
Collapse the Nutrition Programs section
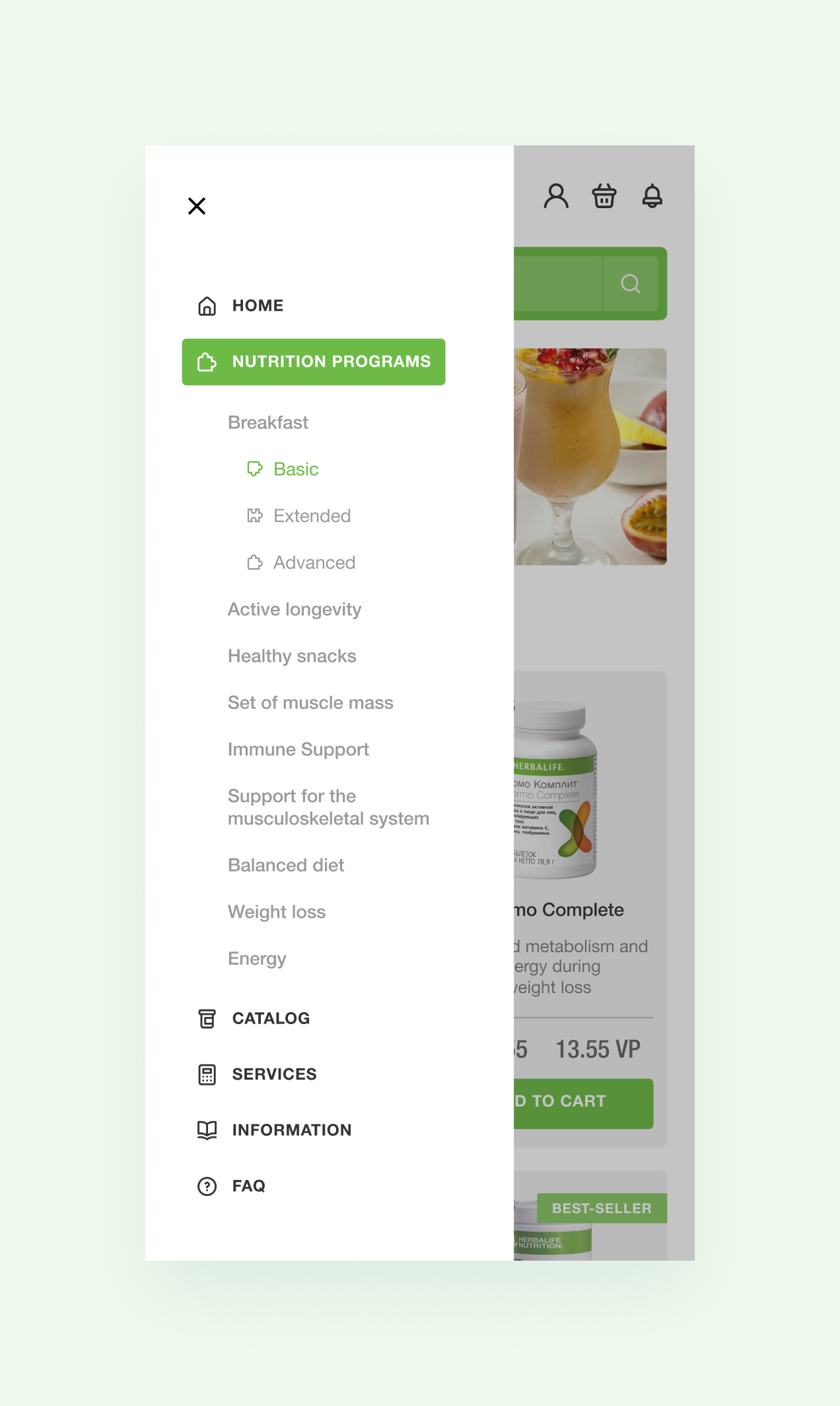coord(314,362)
